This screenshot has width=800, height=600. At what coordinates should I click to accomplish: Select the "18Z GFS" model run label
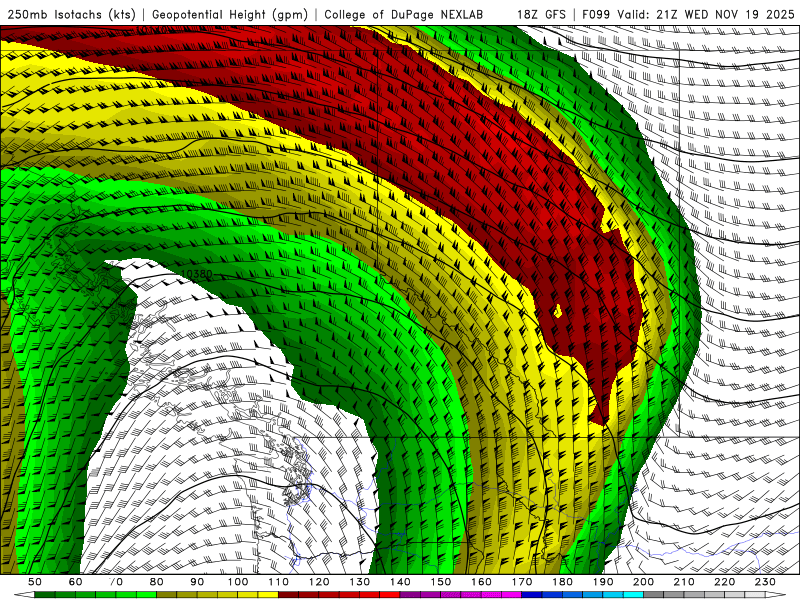[541, 14]
